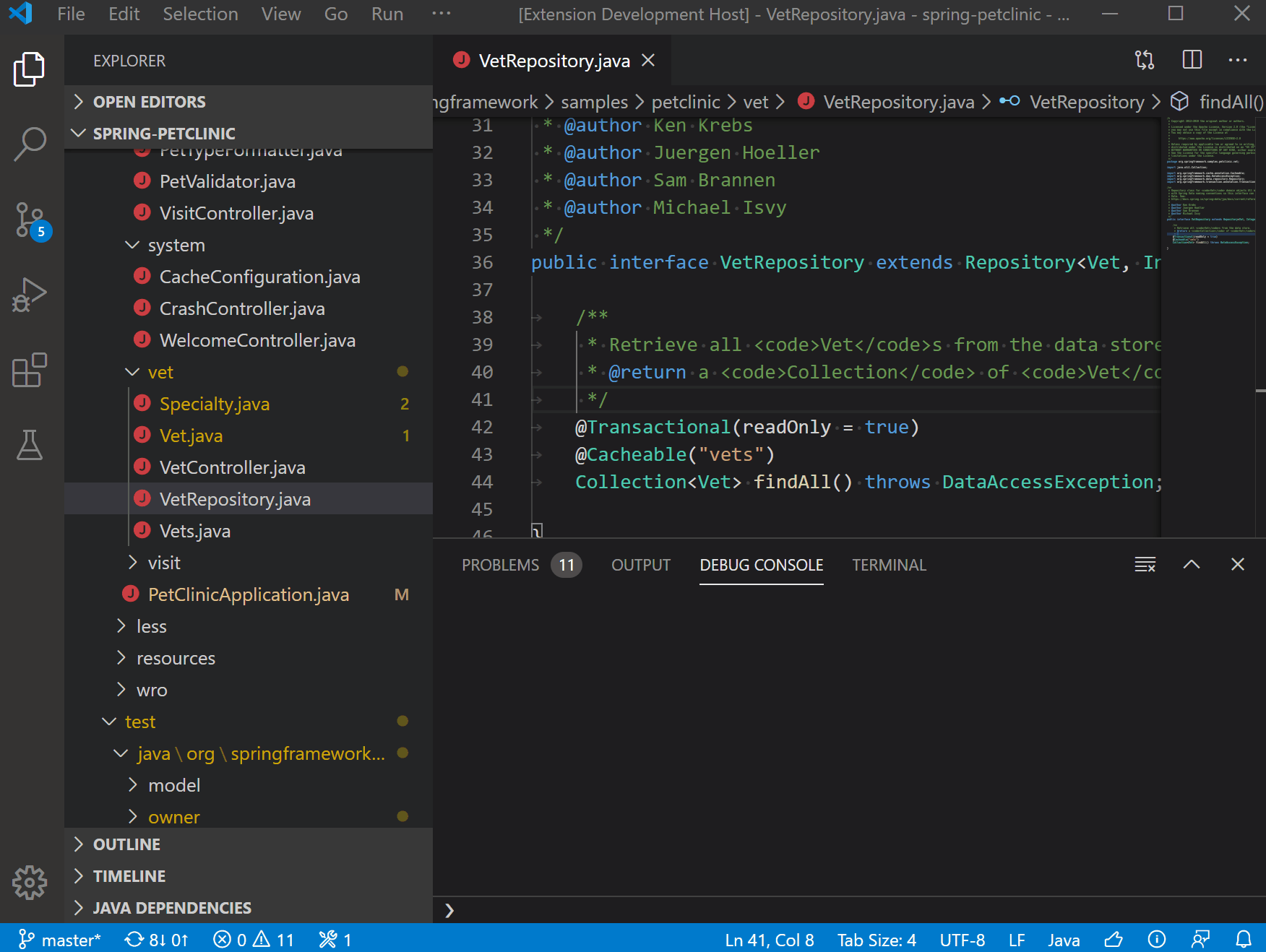
Task: Open the Extensions view
Action: (x=29, y=371)
